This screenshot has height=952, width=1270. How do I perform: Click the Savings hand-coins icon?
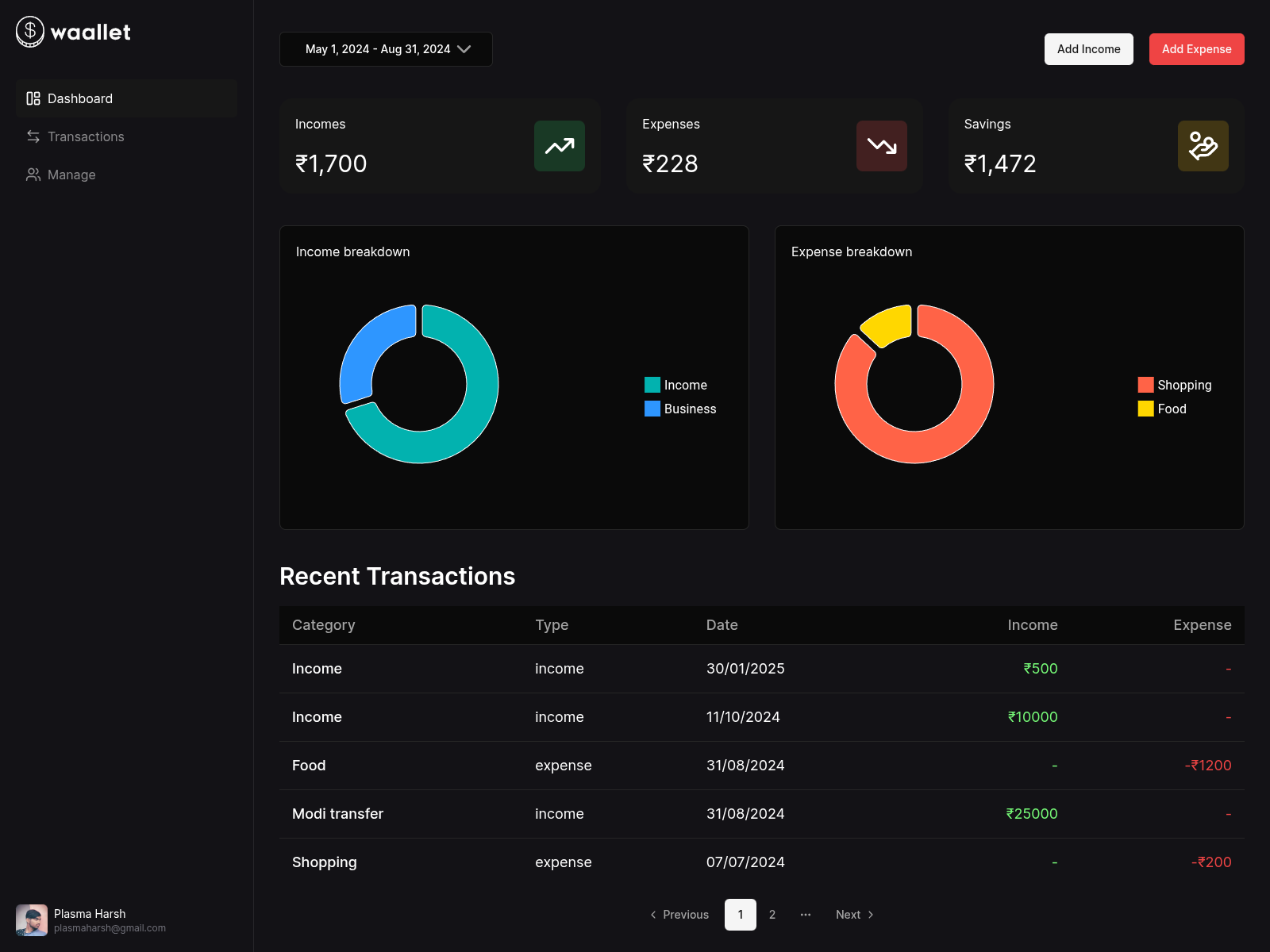[x=1203, y=146]
